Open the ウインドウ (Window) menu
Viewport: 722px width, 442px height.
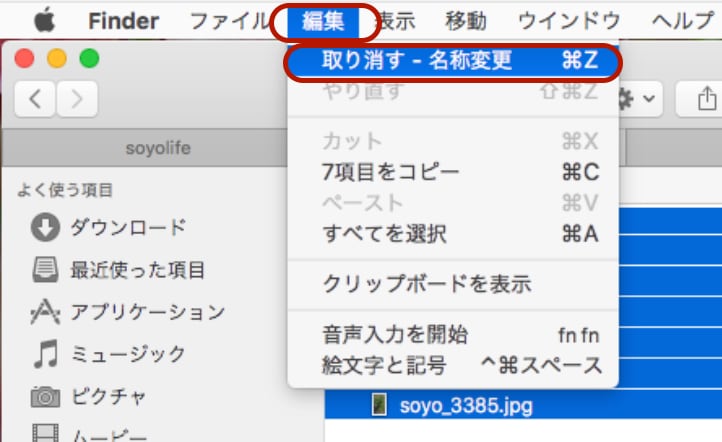[x=569, y=21]
